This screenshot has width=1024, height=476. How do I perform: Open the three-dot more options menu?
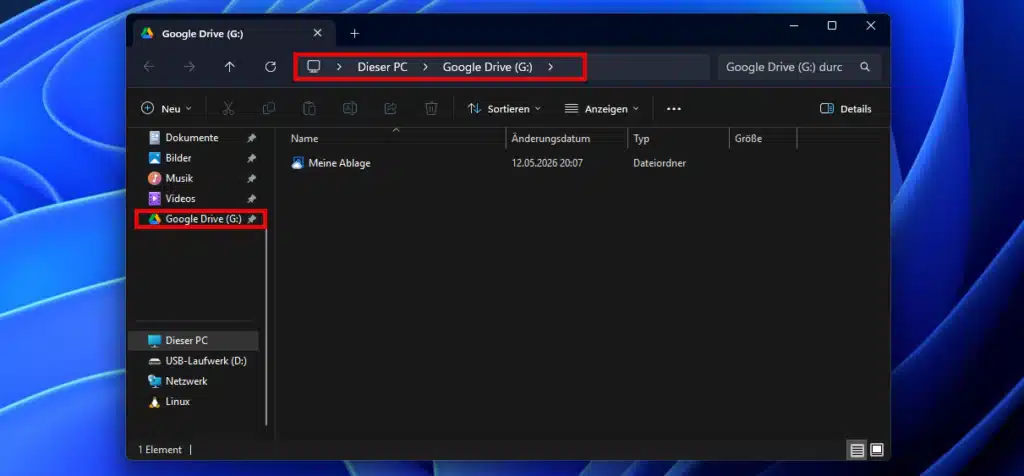(x=674, y=109)
